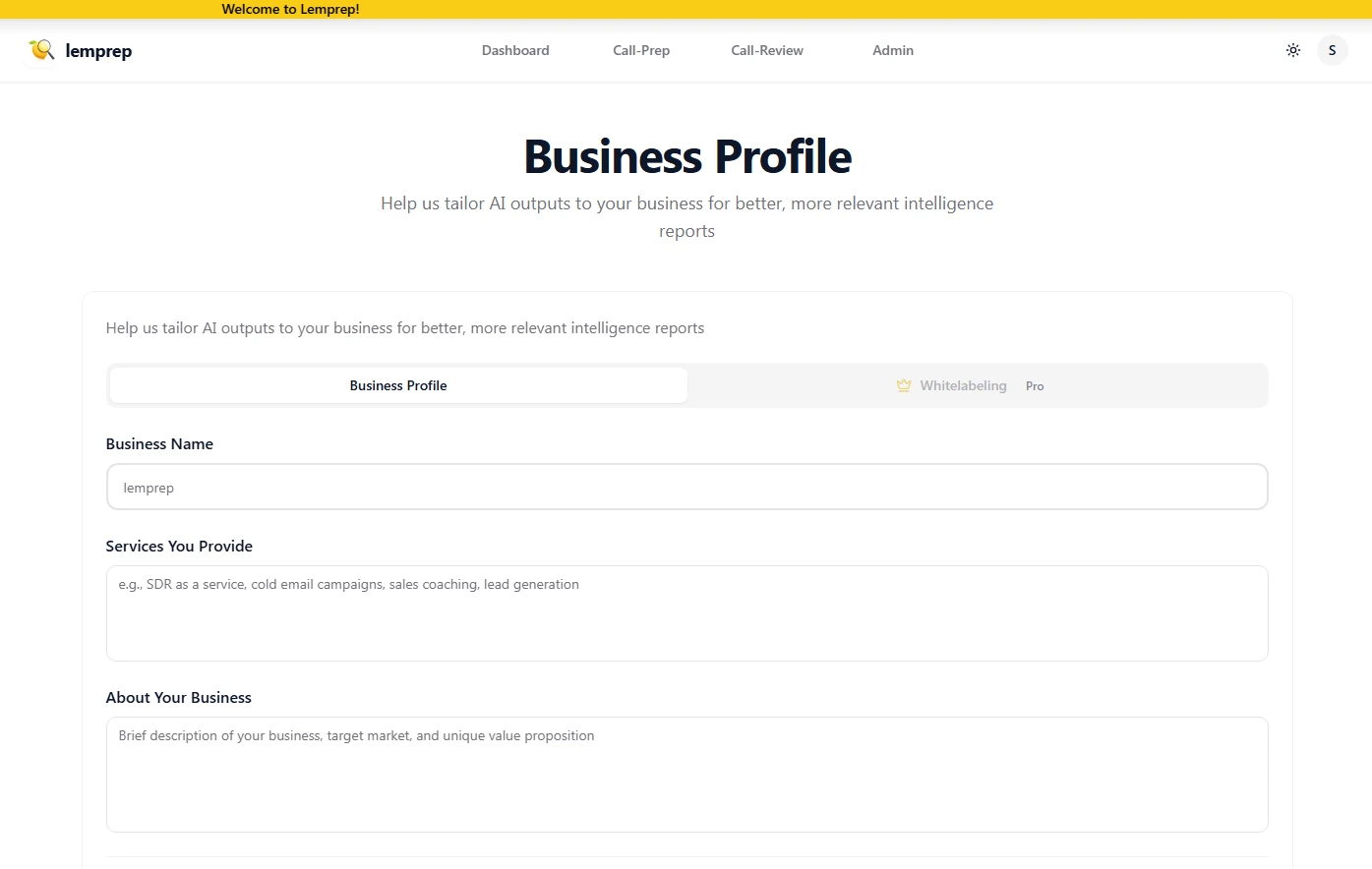Open the user avatar "S" menu
The height and width of the screenshot is (869, 1372).
point(1333,50)
